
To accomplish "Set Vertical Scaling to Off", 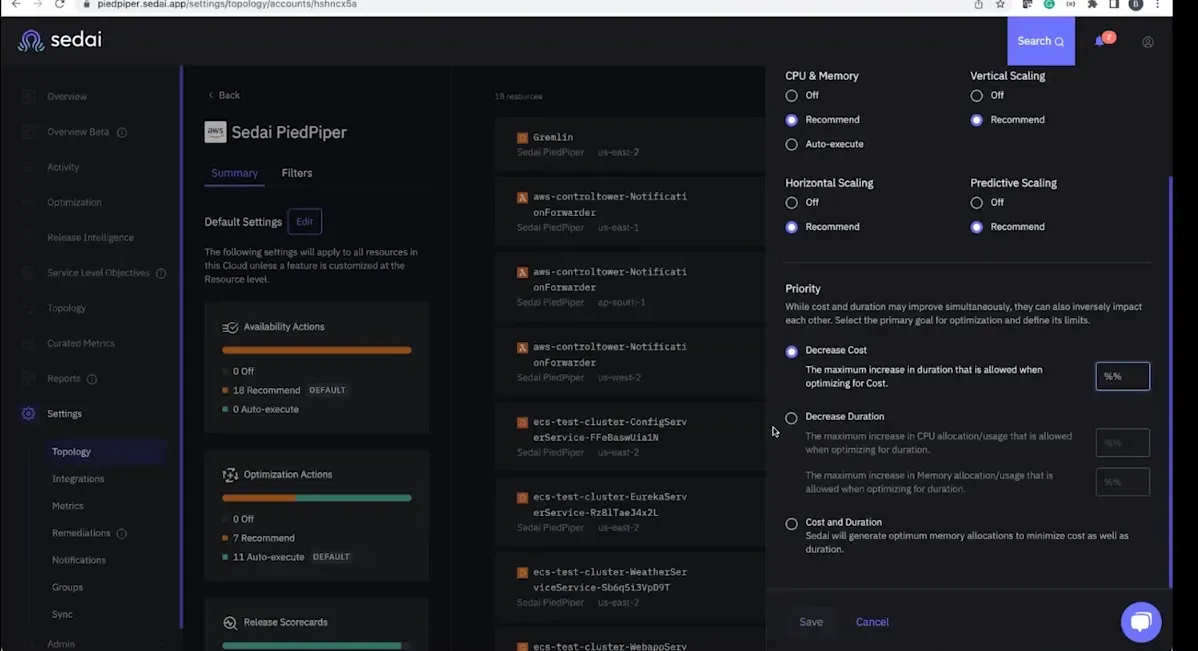I will tap(976, 96).
